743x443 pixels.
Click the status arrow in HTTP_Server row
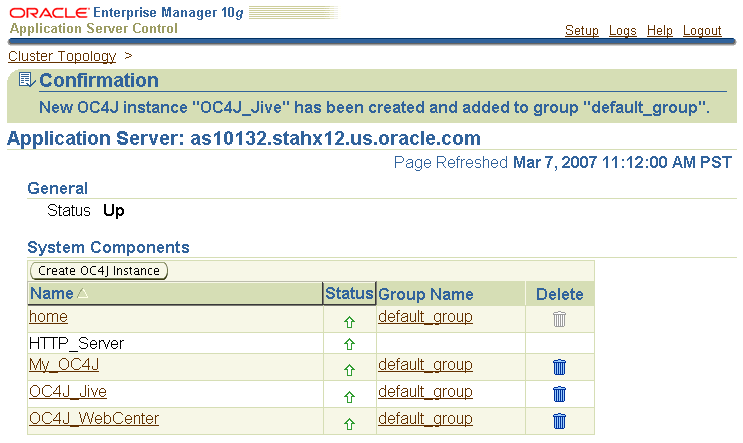click(349, 344)
